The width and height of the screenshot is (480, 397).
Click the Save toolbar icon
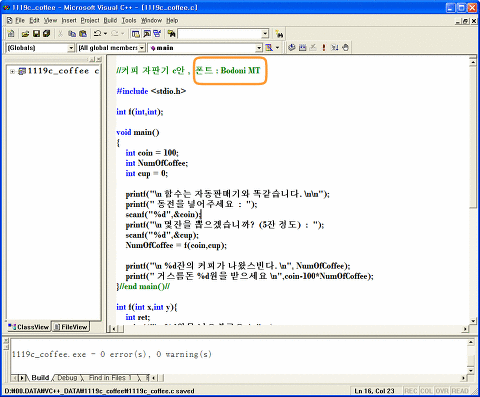36,34
